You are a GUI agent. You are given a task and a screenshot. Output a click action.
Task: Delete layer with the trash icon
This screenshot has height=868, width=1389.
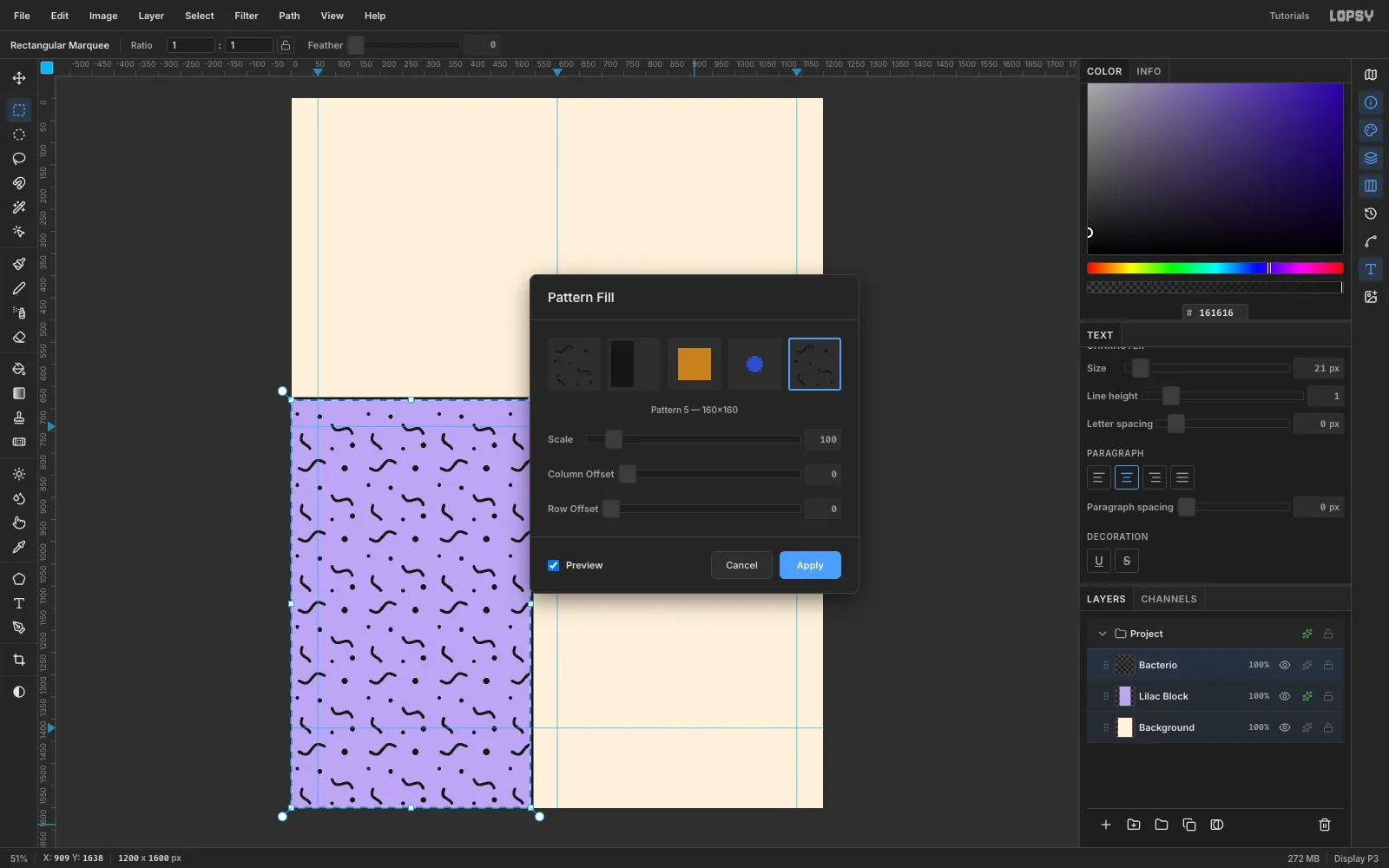click(1325, 825)
